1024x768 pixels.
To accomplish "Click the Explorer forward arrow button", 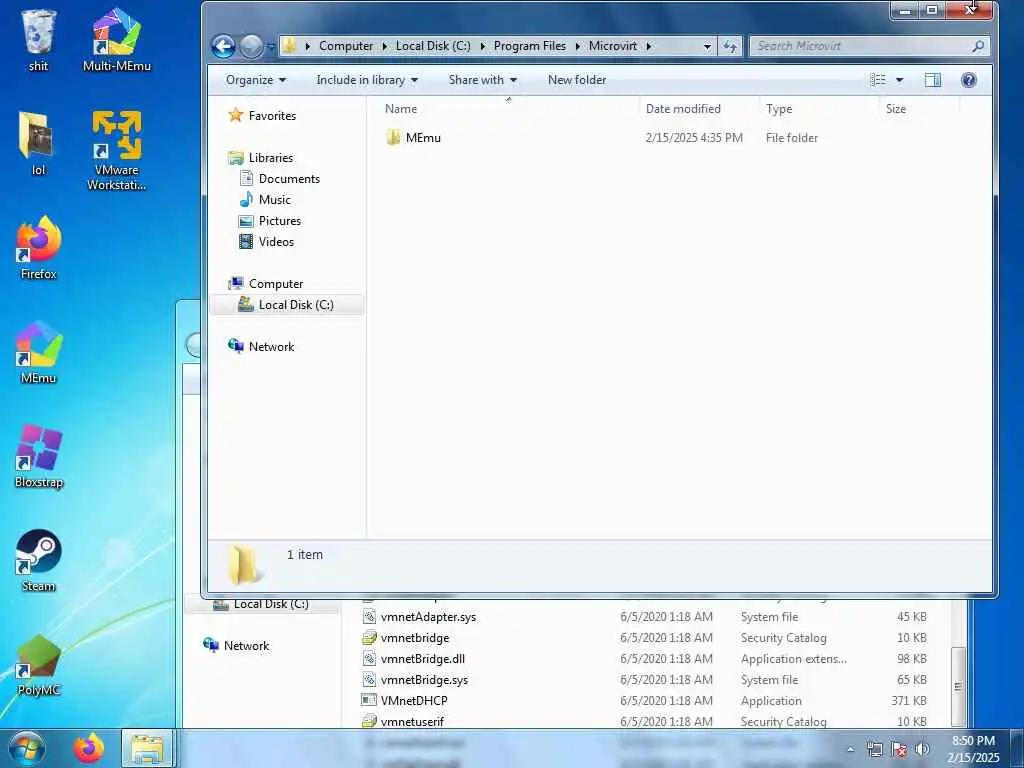I will pyautogui.click(x=251, y=46).
